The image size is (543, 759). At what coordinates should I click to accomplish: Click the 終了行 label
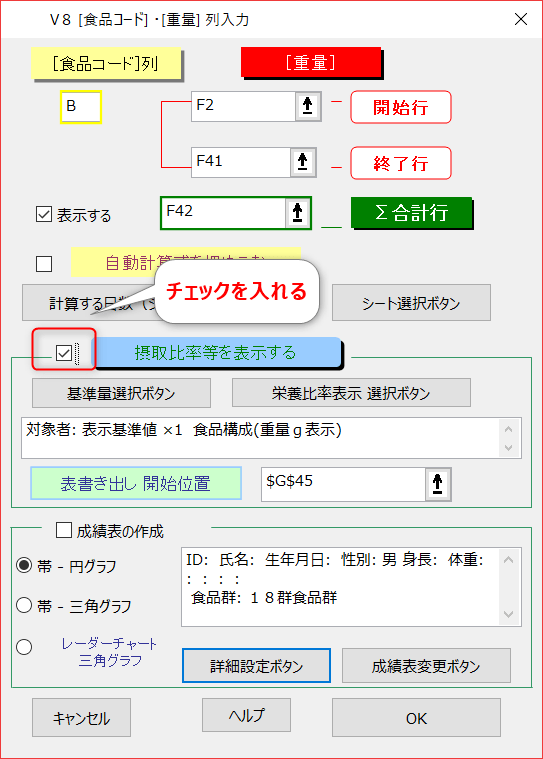401,163
